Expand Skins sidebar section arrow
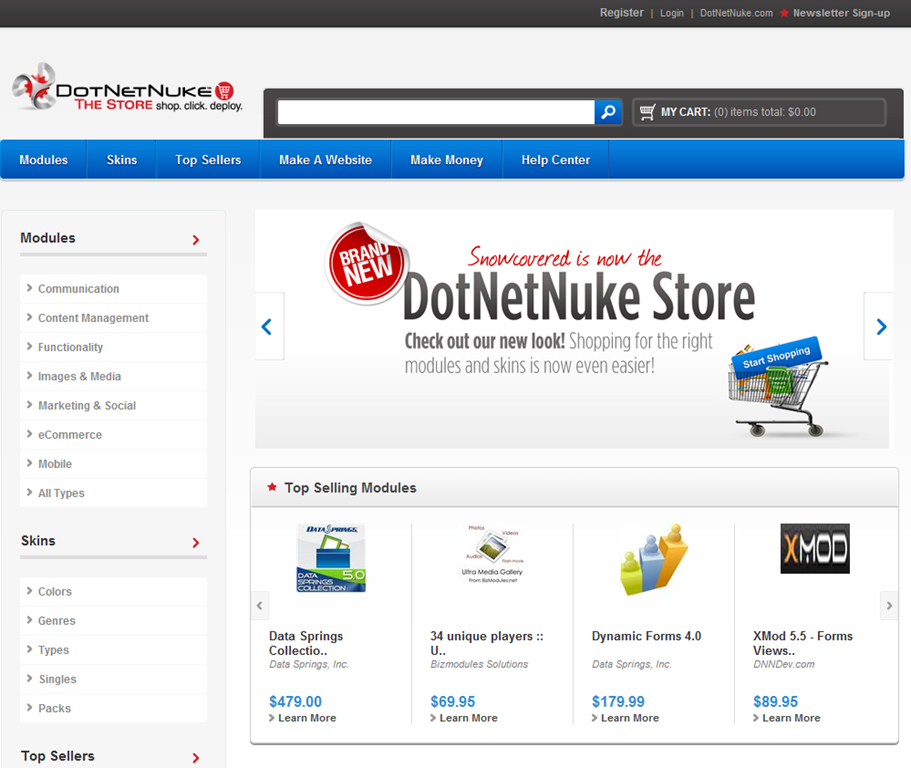 click(x=196, y=543)
